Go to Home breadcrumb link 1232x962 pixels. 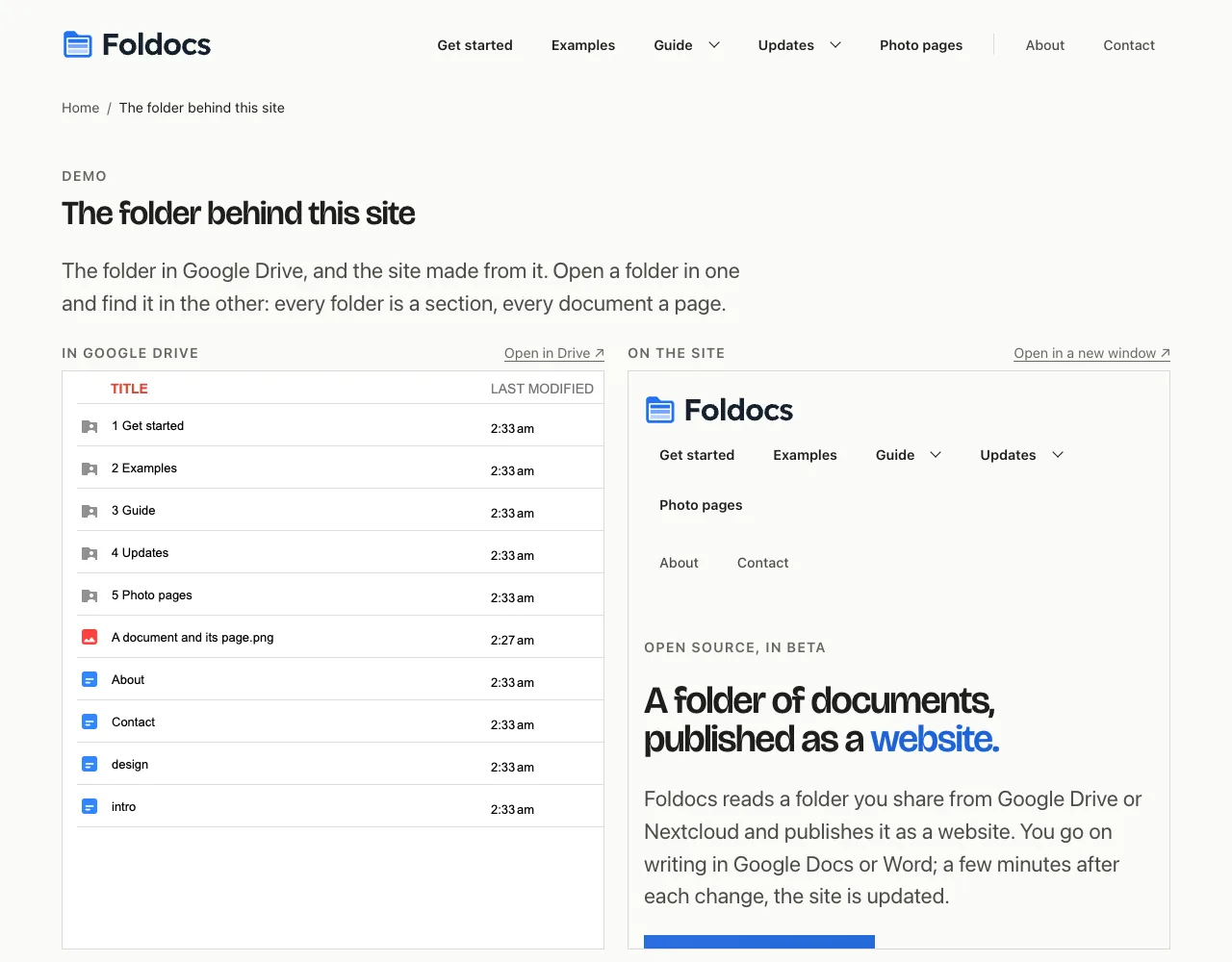(x=81, y=108)
